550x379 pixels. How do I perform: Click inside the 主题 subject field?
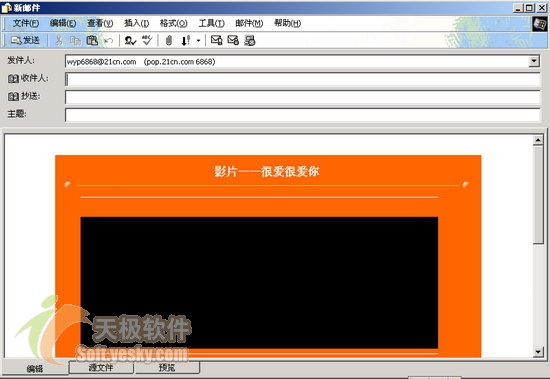(x=302, y=115)
